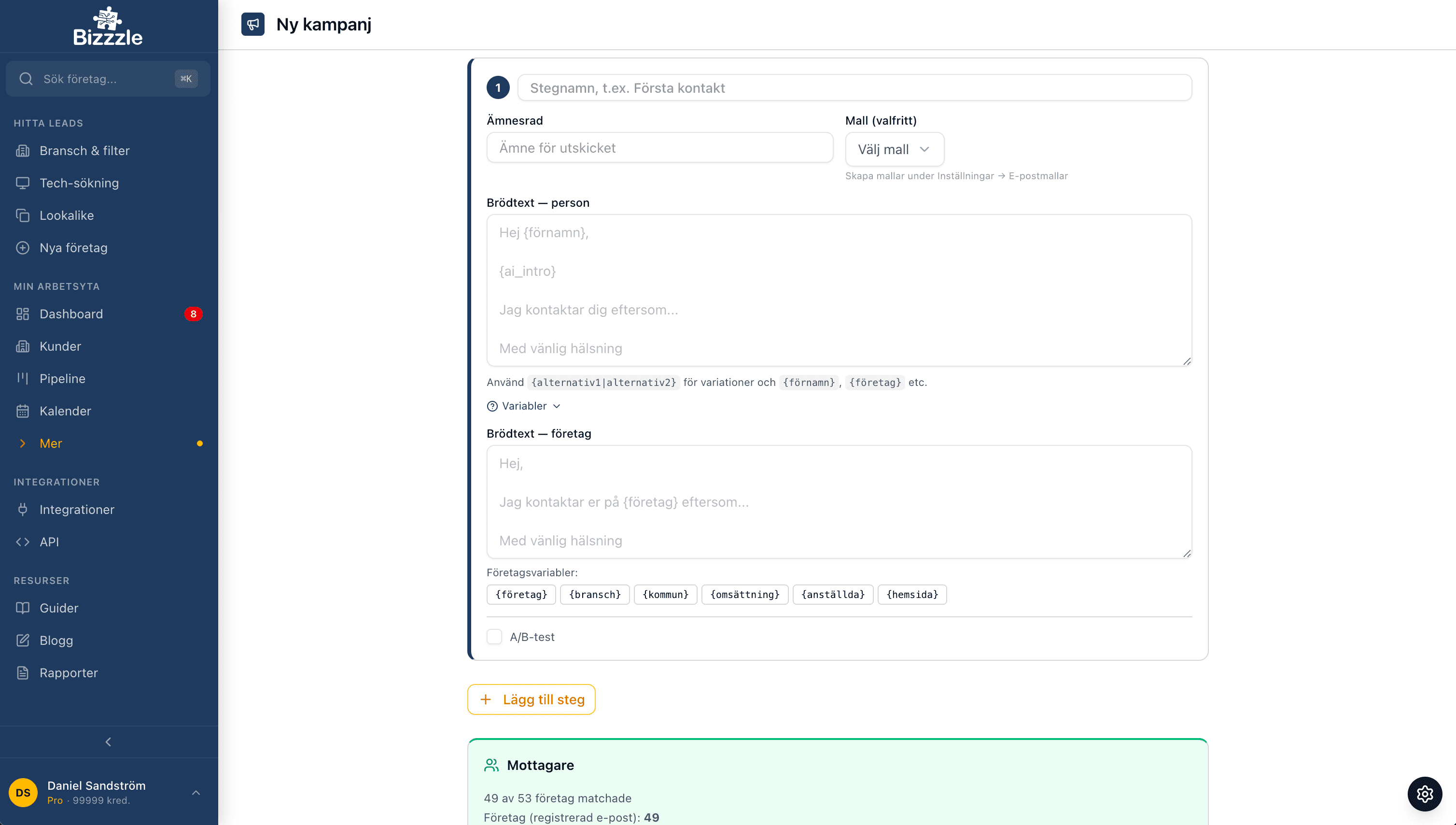The width and height of the screenshot is (1456, 825).
Task: Insert the {omsättning} variable chip
Action: (x=745, y=595)
